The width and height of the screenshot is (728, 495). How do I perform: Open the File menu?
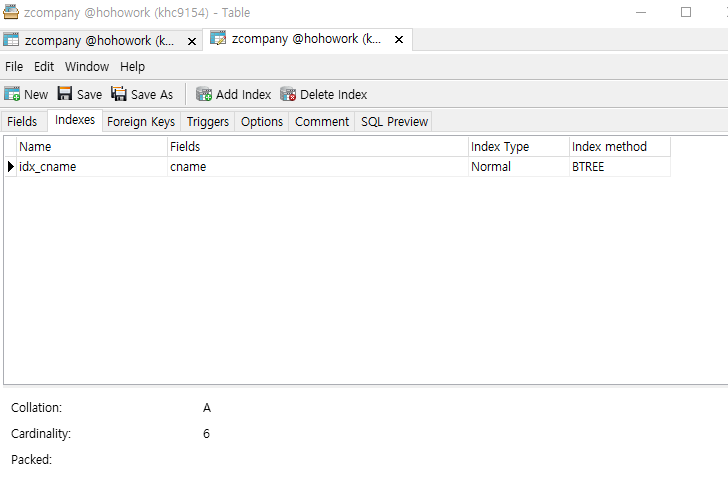point(14,66)
